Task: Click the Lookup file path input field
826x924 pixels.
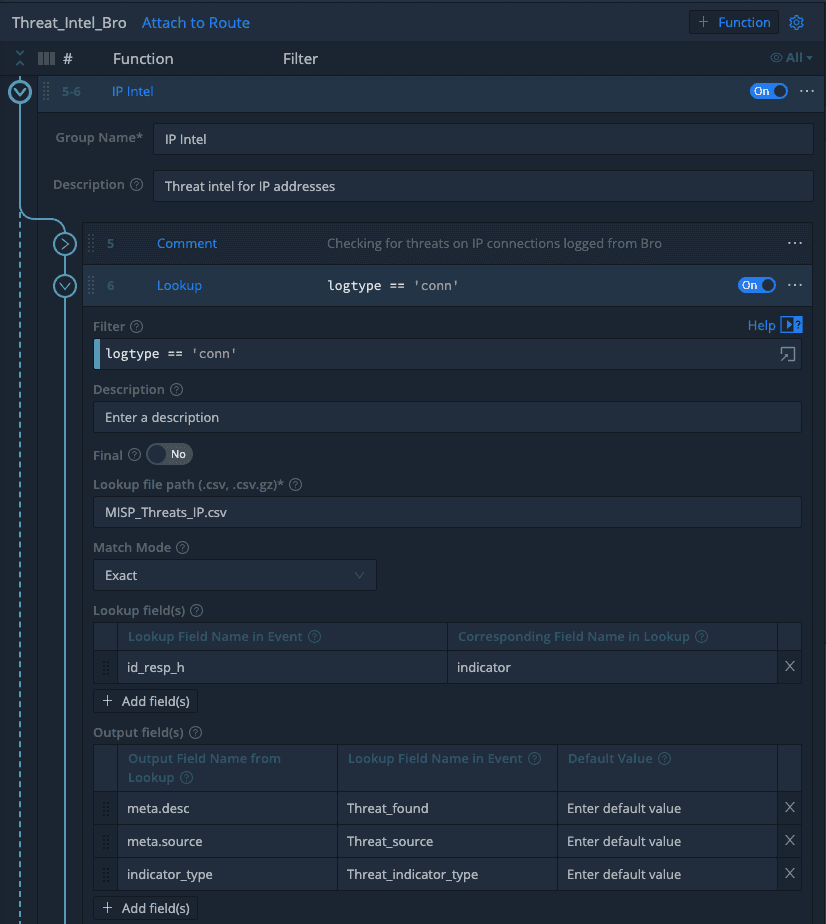Action: point(446,512)
